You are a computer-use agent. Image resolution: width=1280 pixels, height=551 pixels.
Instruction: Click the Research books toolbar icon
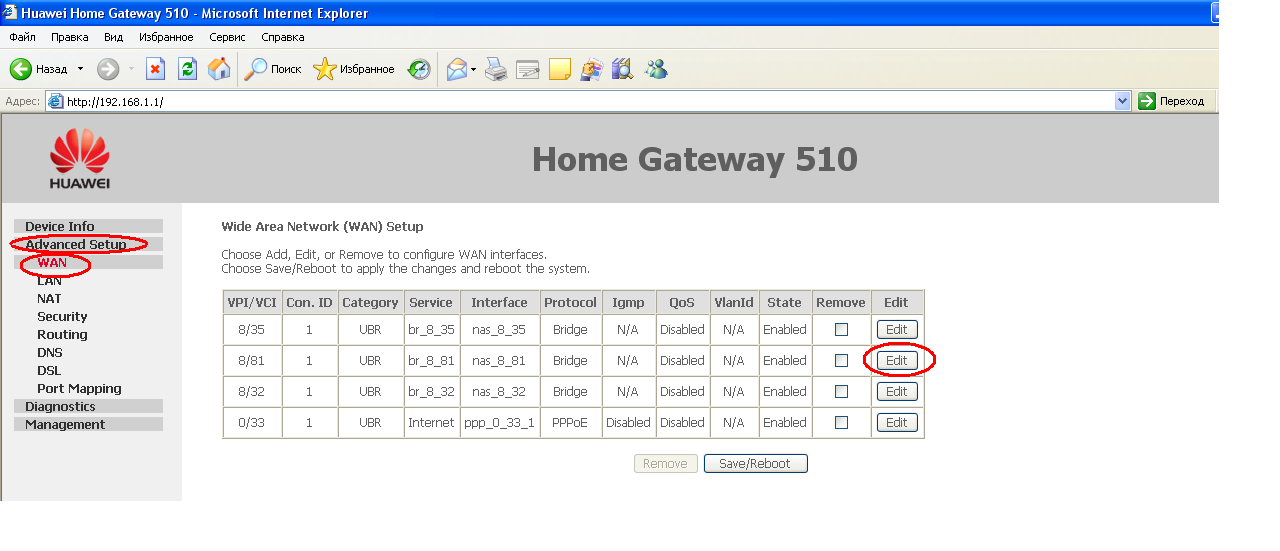pyautogui.click(x=623, y=69)
